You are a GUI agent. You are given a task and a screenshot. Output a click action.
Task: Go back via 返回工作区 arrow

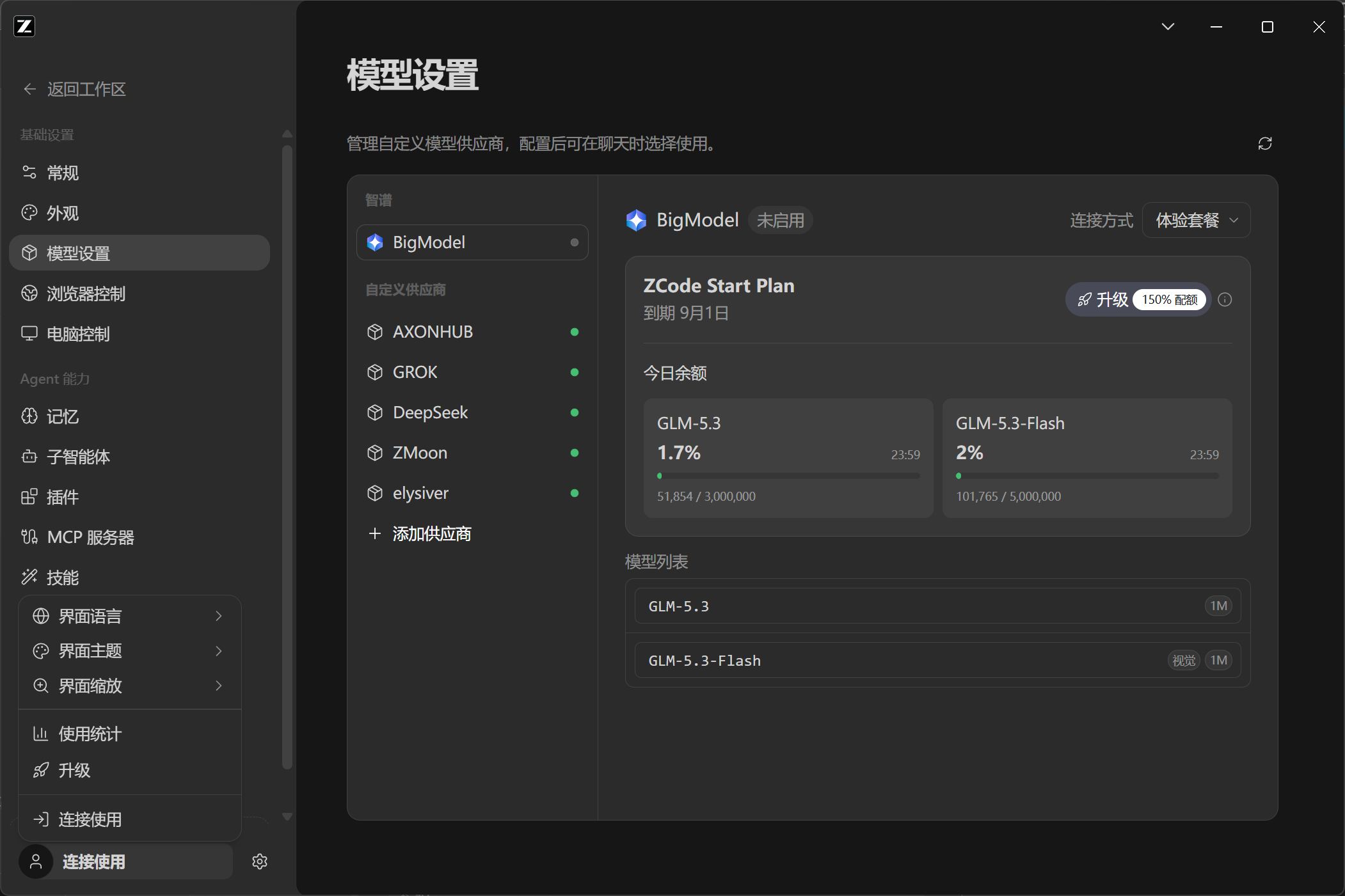[x=29, y=89]
